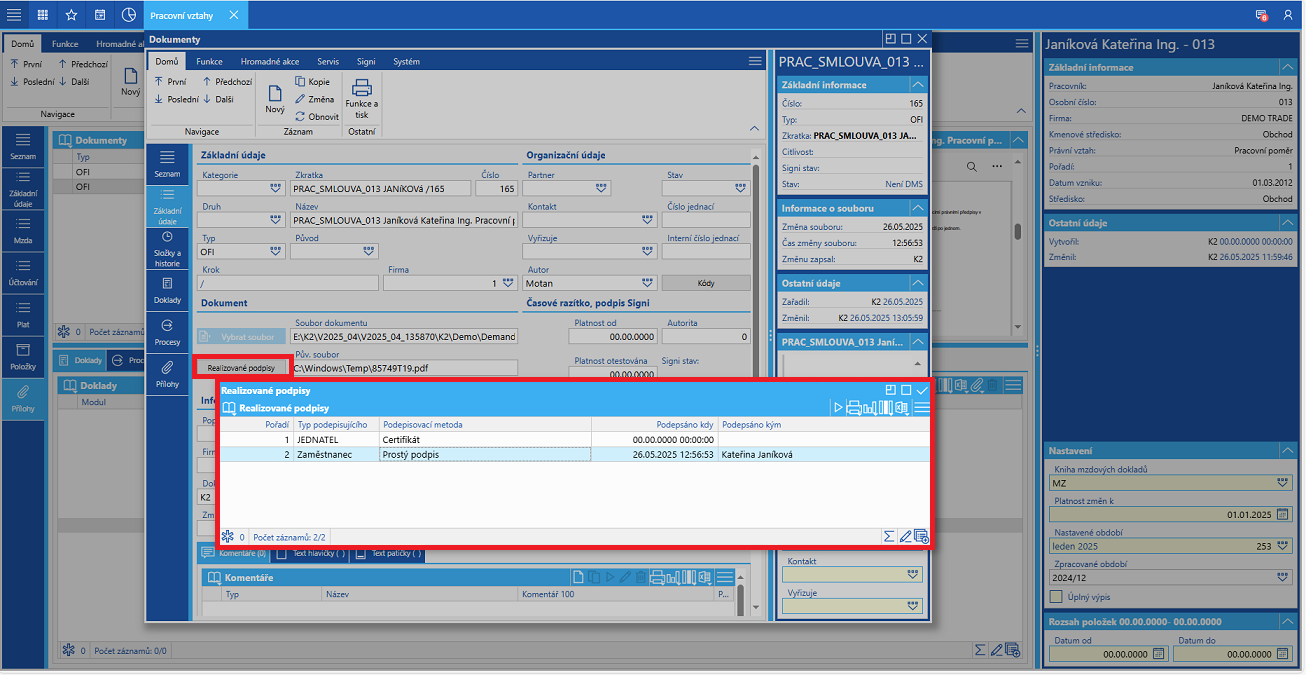
Task: Open Položky in main window sidebar
Action: (x=23, y=358)
